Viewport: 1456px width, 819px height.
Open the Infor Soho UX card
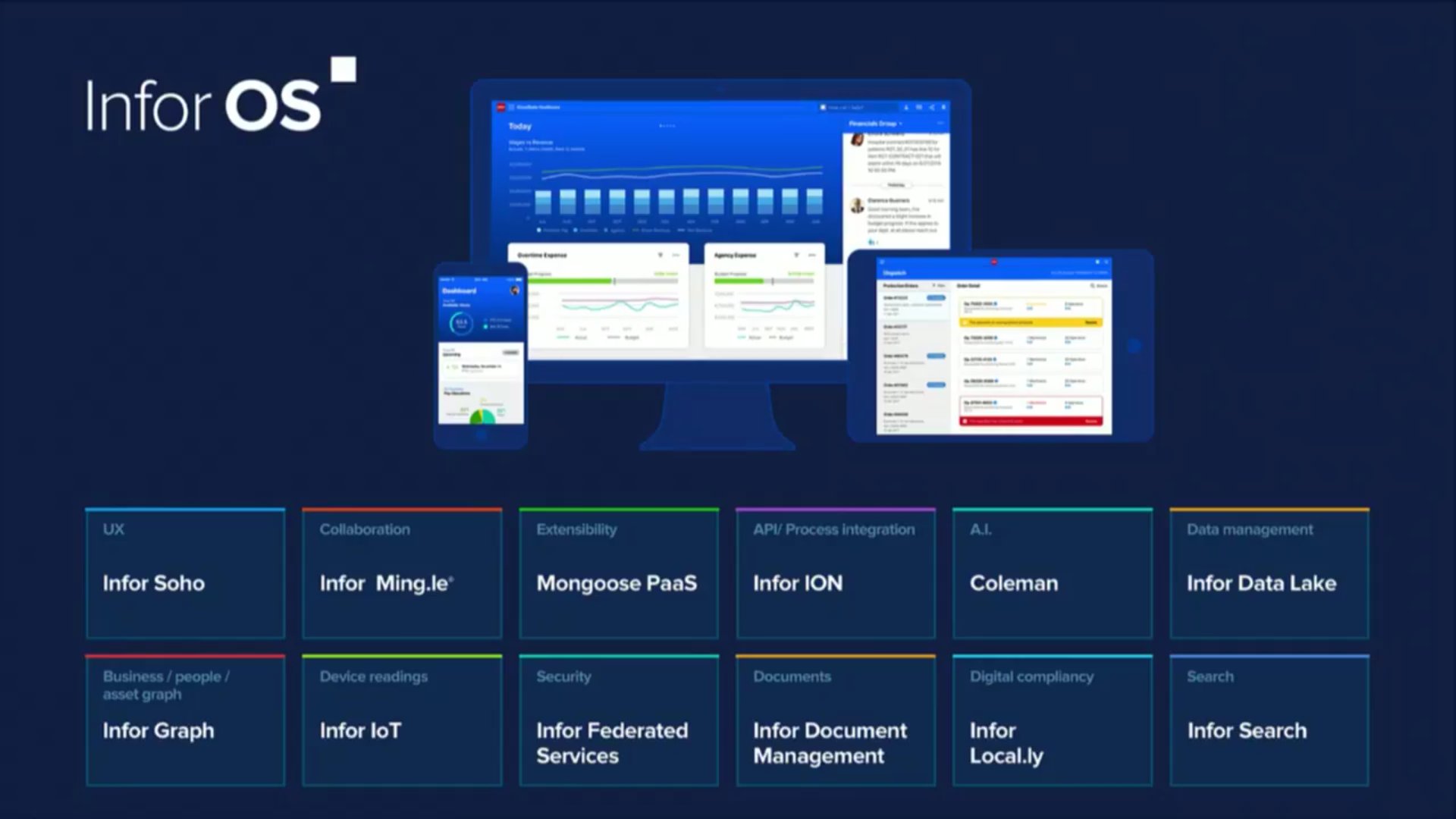185,573
